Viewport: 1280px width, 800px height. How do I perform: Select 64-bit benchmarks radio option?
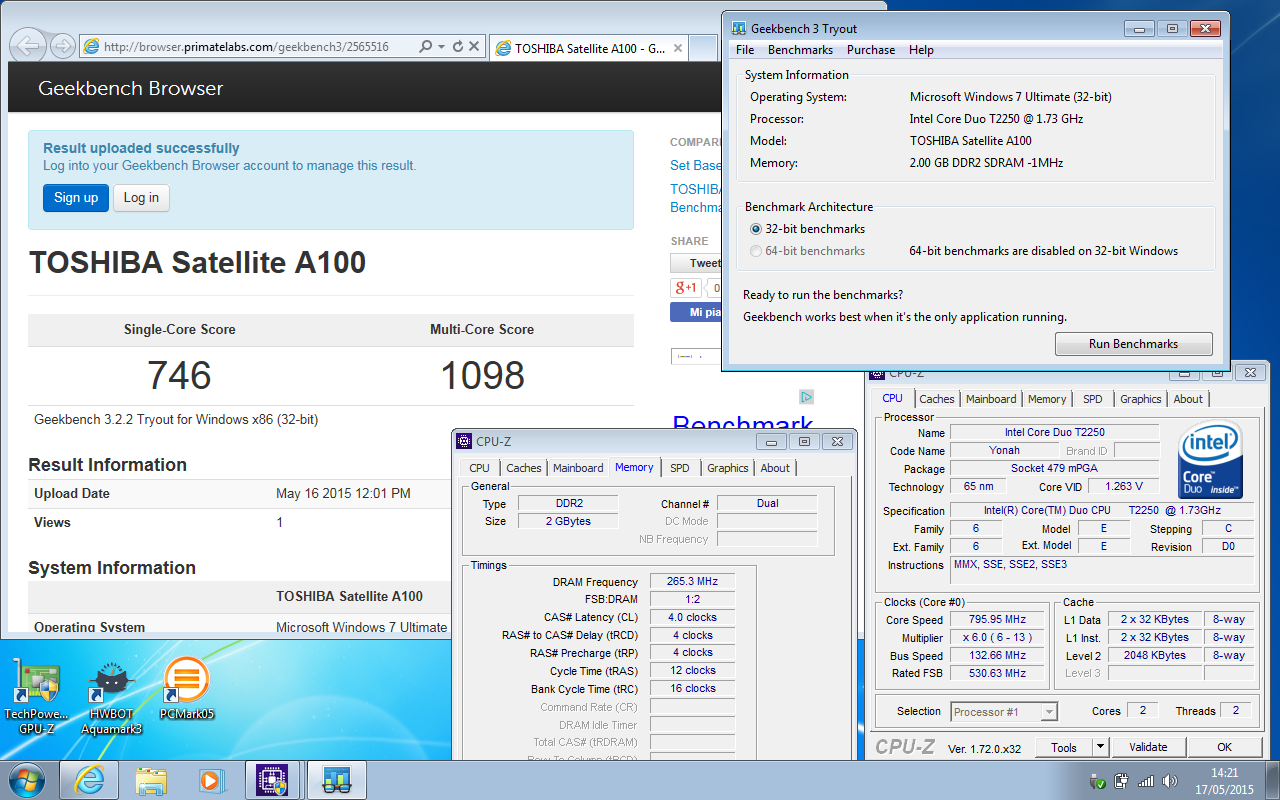point(755,251)
